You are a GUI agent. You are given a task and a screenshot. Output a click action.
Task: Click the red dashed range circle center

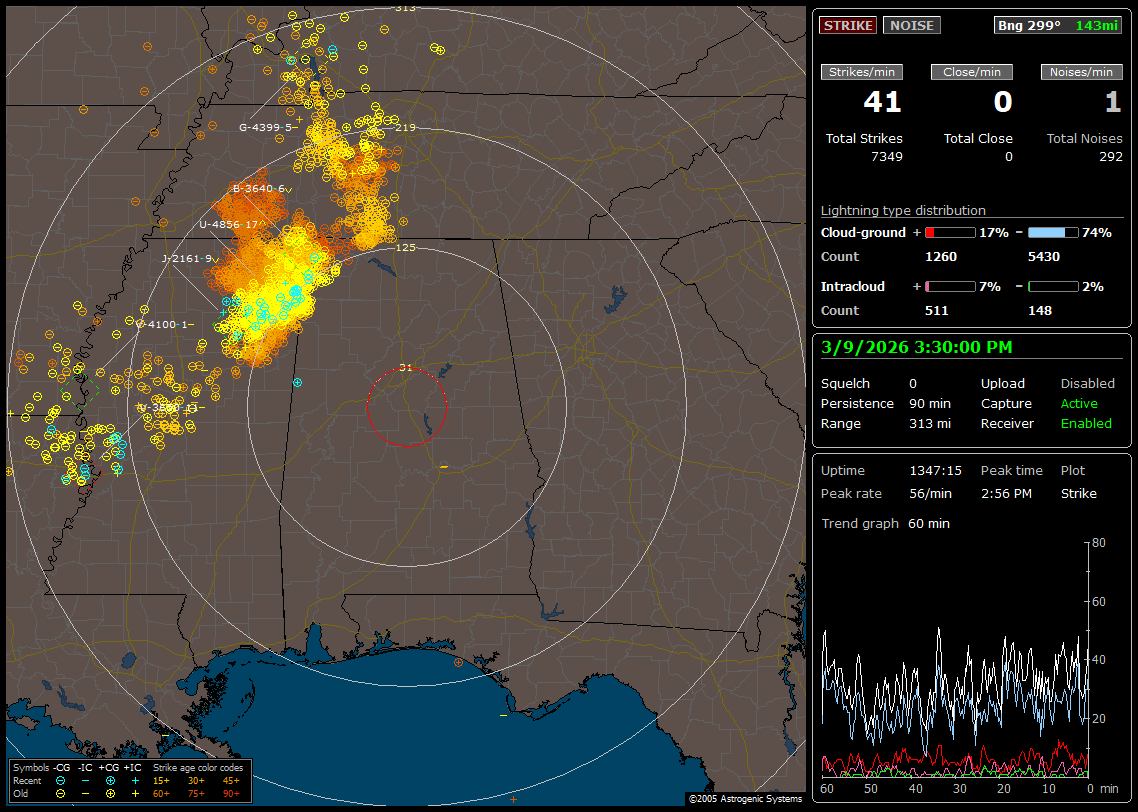[x=406, y=406]
